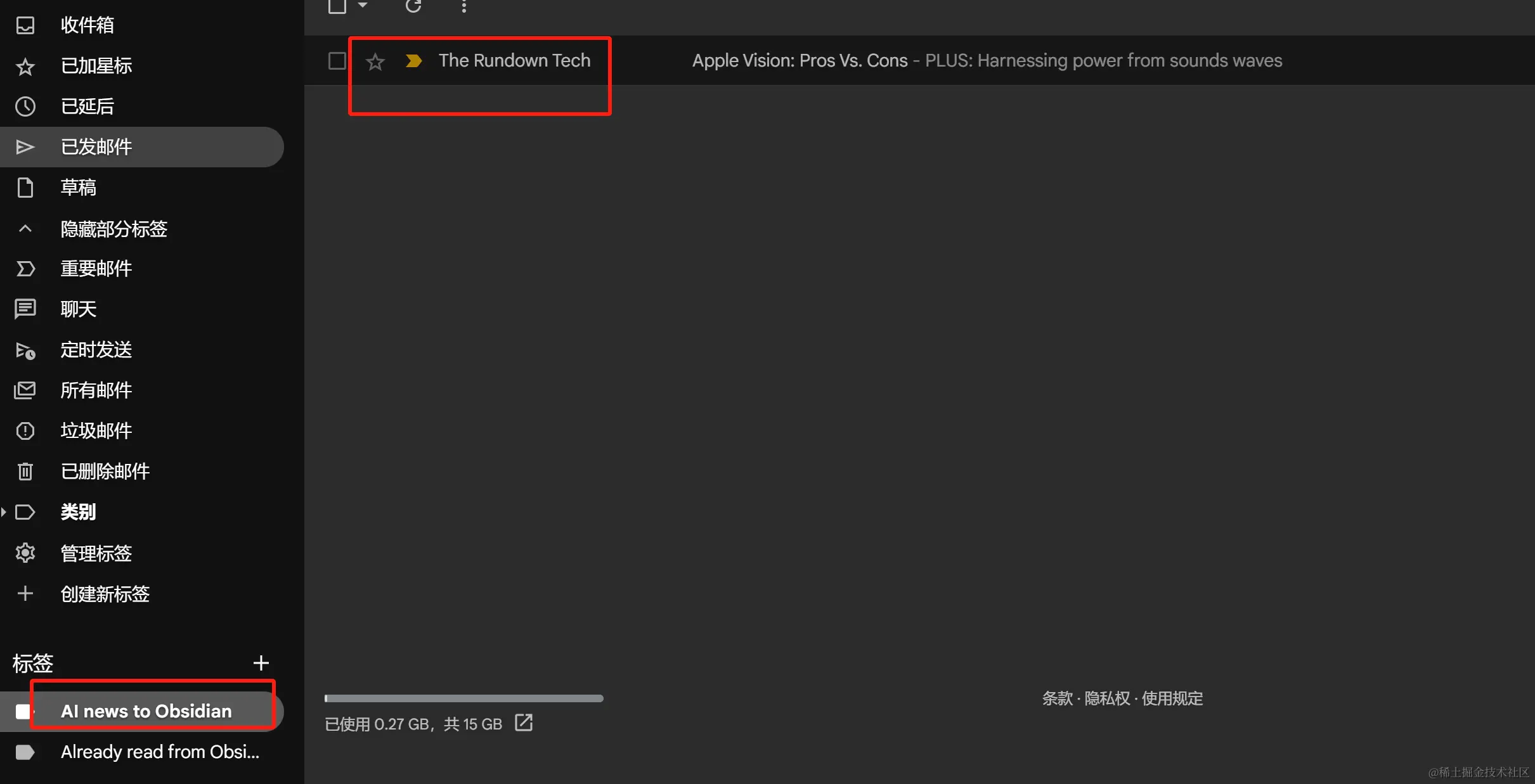Click plus icon beside 标签 header

(261, 663)
